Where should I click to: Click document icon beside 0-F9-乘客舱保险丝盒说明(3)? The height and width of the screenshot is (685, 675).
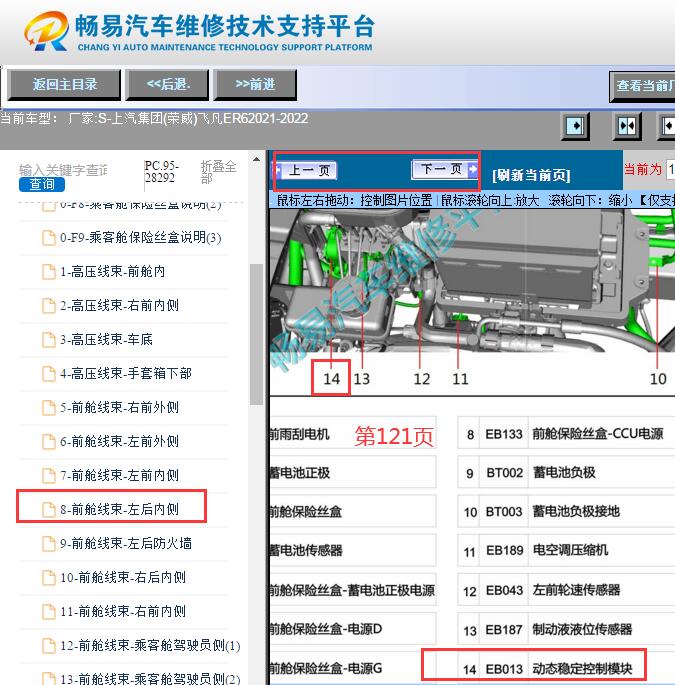pos(48,238)
